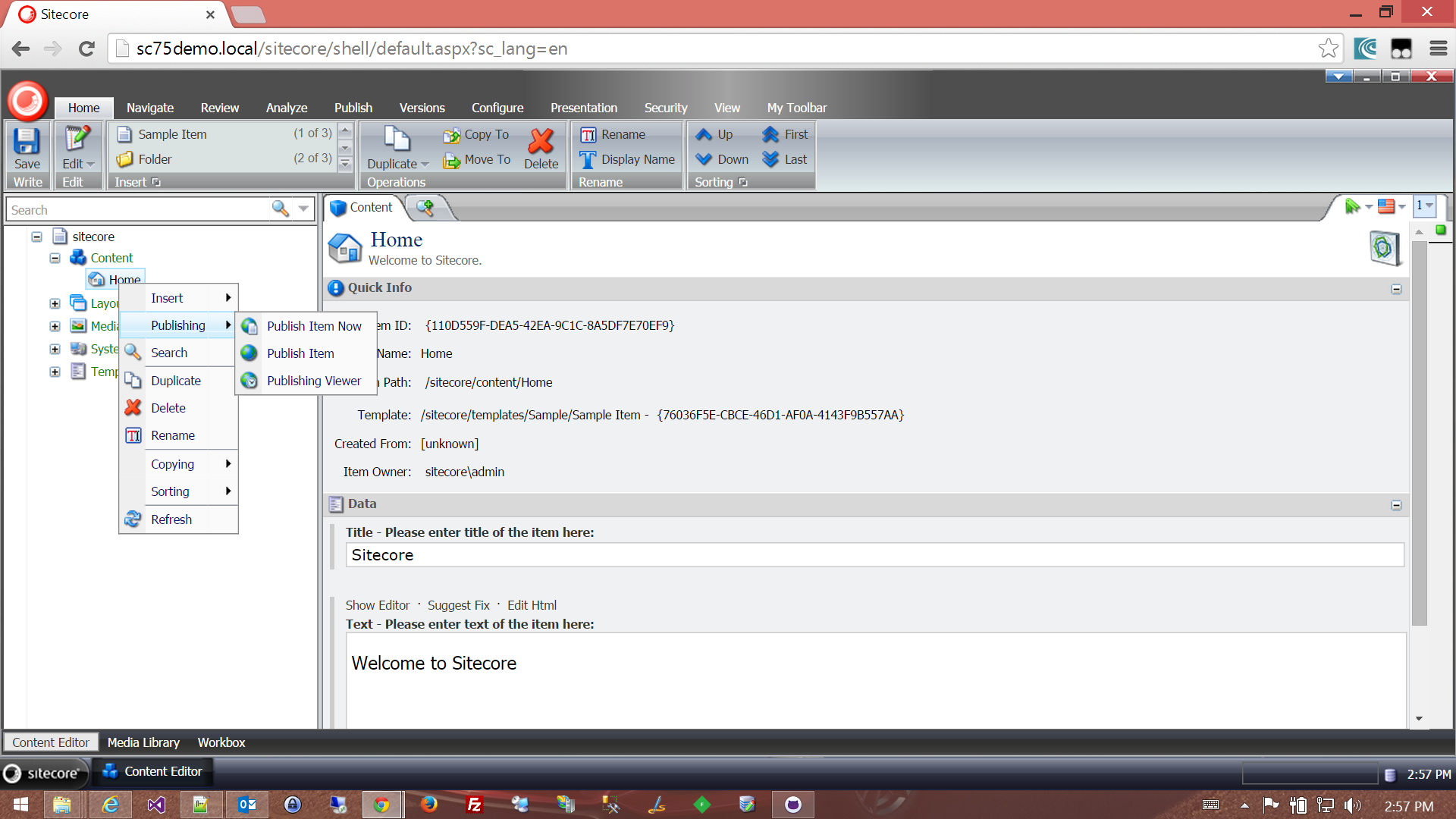Open the Workbox bottom tab
Viewport: 1456px width, 819px height.
pos(221,742)
